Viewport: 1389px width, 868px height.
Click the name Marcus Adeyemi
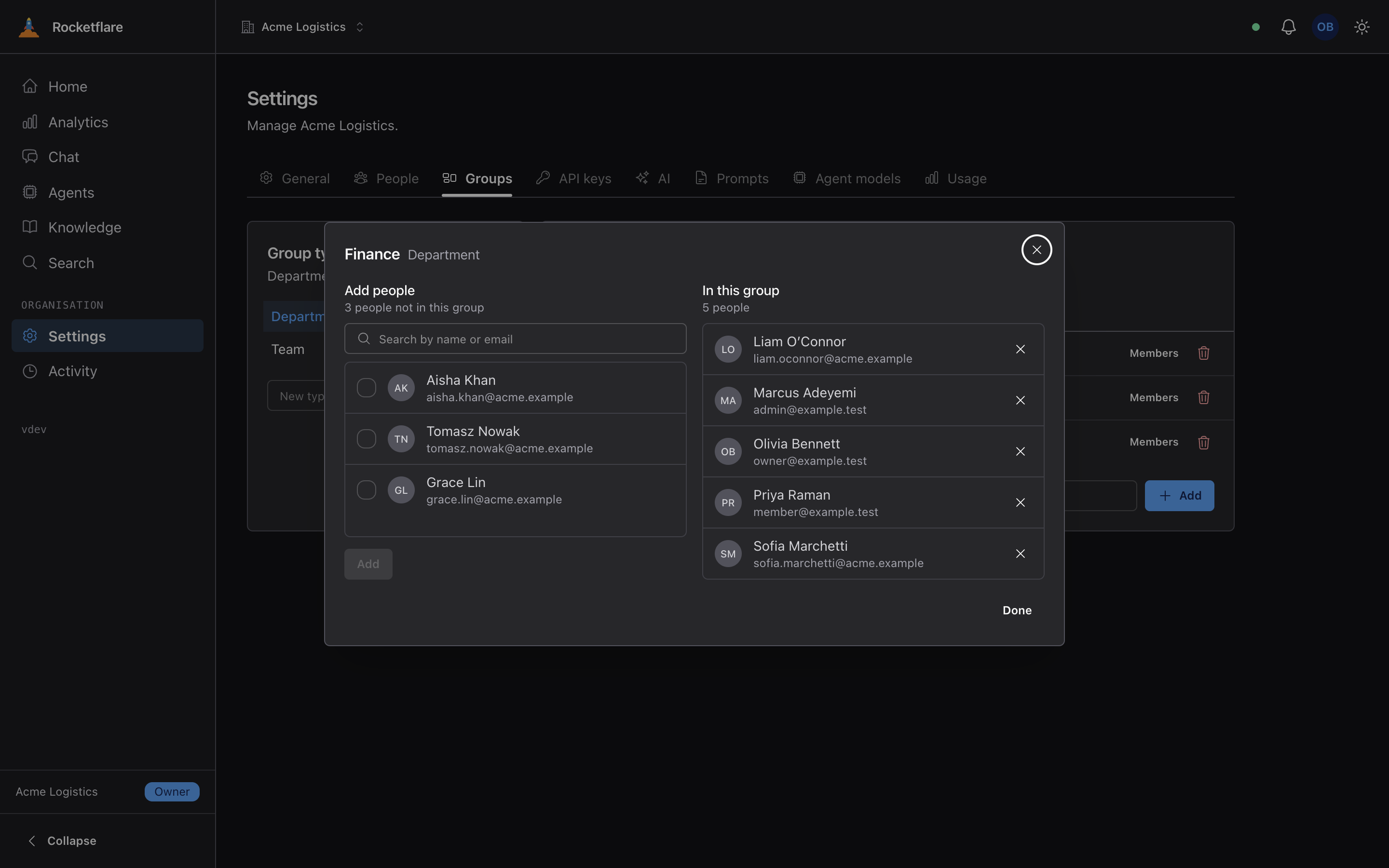(x=804, y=393)
